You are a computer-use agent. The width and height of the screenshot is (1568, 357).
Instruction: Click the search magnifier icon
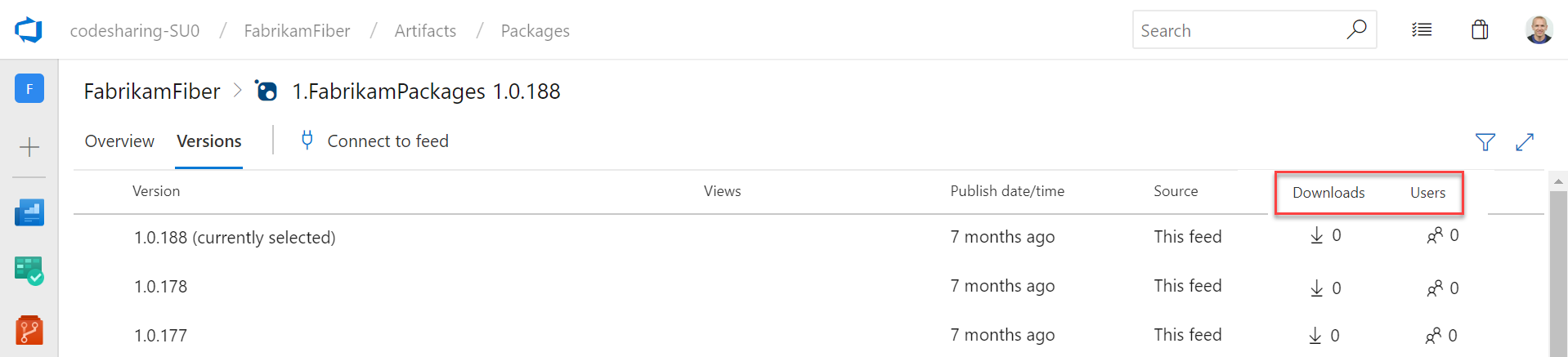1356,30
